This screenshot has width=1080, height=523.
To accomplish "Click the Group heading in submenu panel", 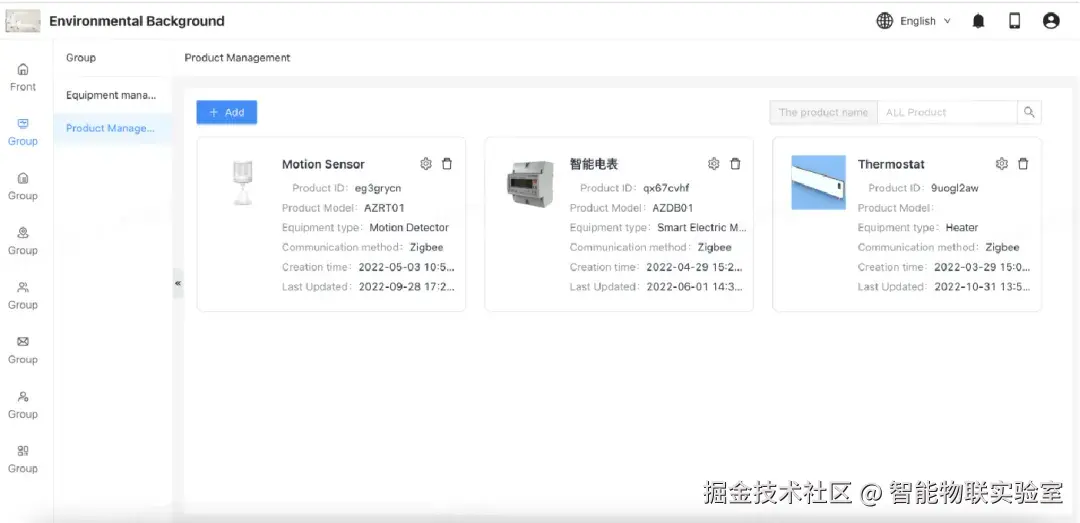I will pyautogui.click(x=81, y=58).
